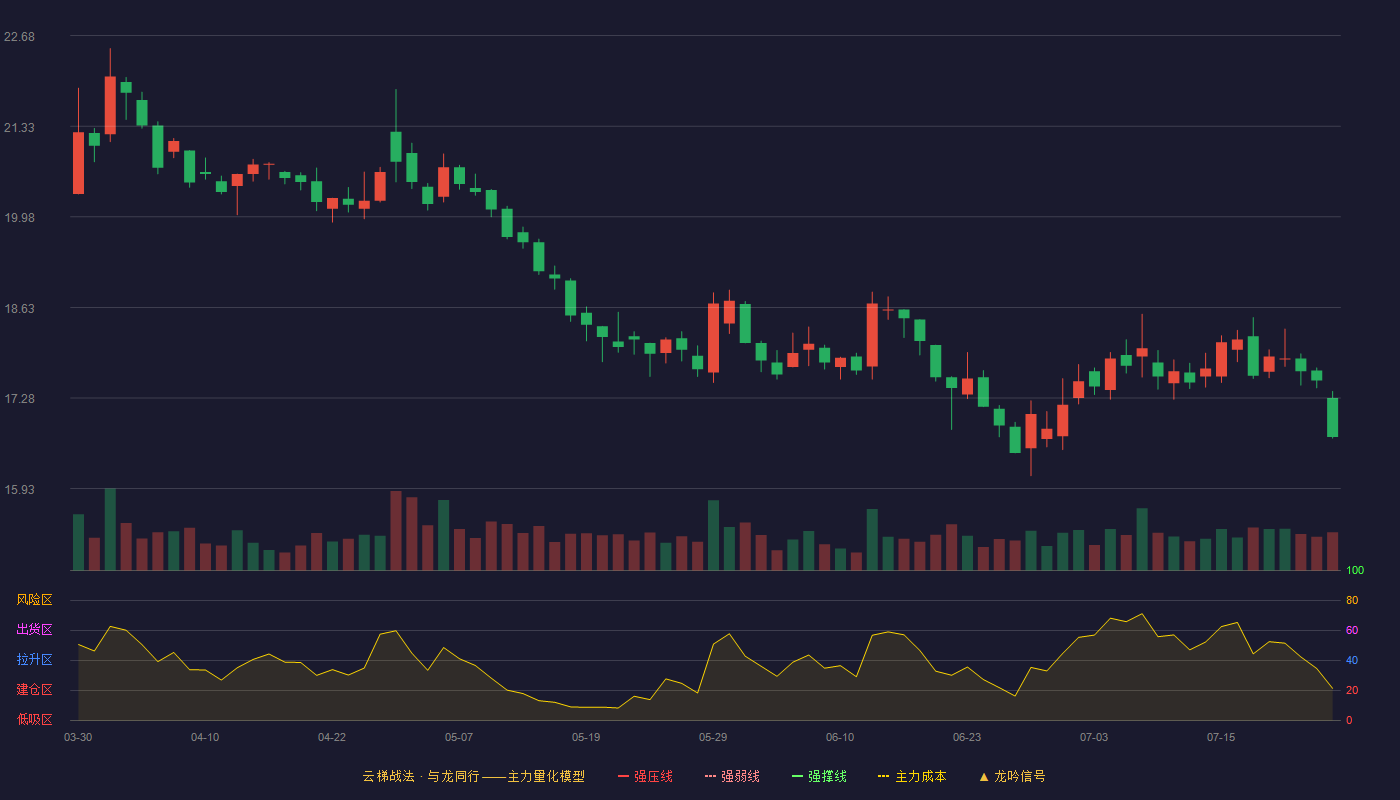The width and height of the screenshot is (1400, 800).
Task: Click the 06-23 date label
Action: pos(967,737)
